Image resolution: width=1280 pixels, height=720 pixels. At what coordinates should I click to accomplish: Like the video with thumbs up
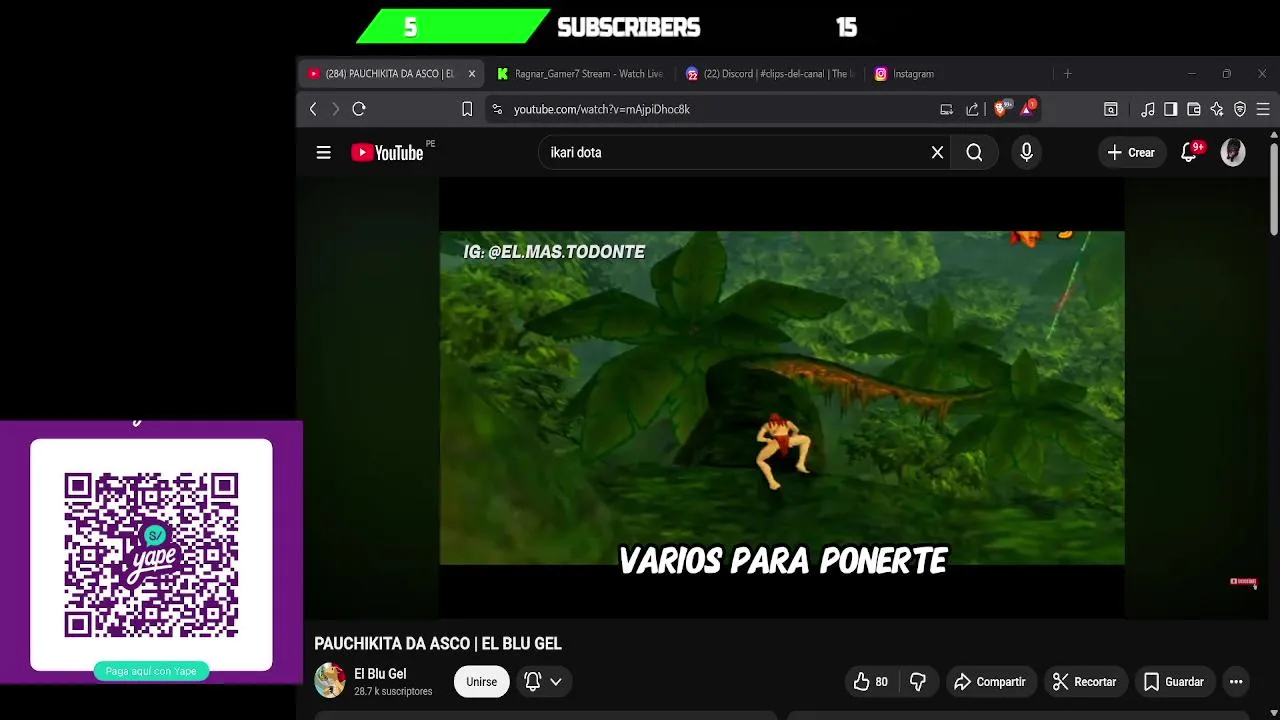[870, 682]
